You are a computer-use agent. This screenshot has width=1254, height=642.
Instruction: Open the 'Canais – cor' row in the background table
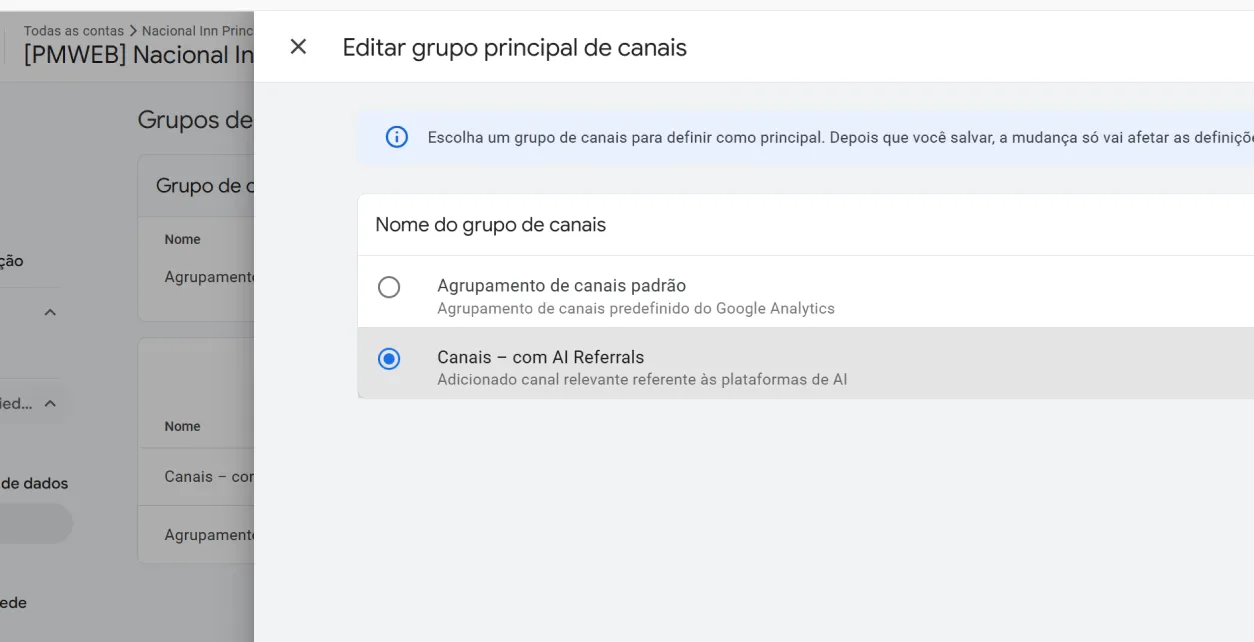(209, 477)
